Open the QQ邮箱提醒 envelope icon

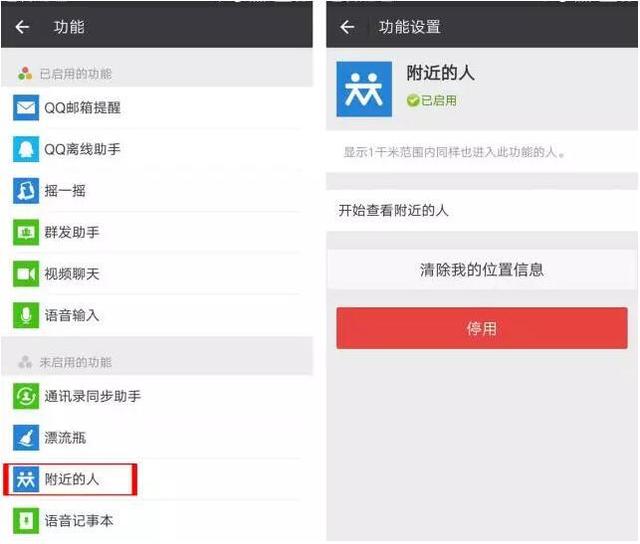click(26, 108)
